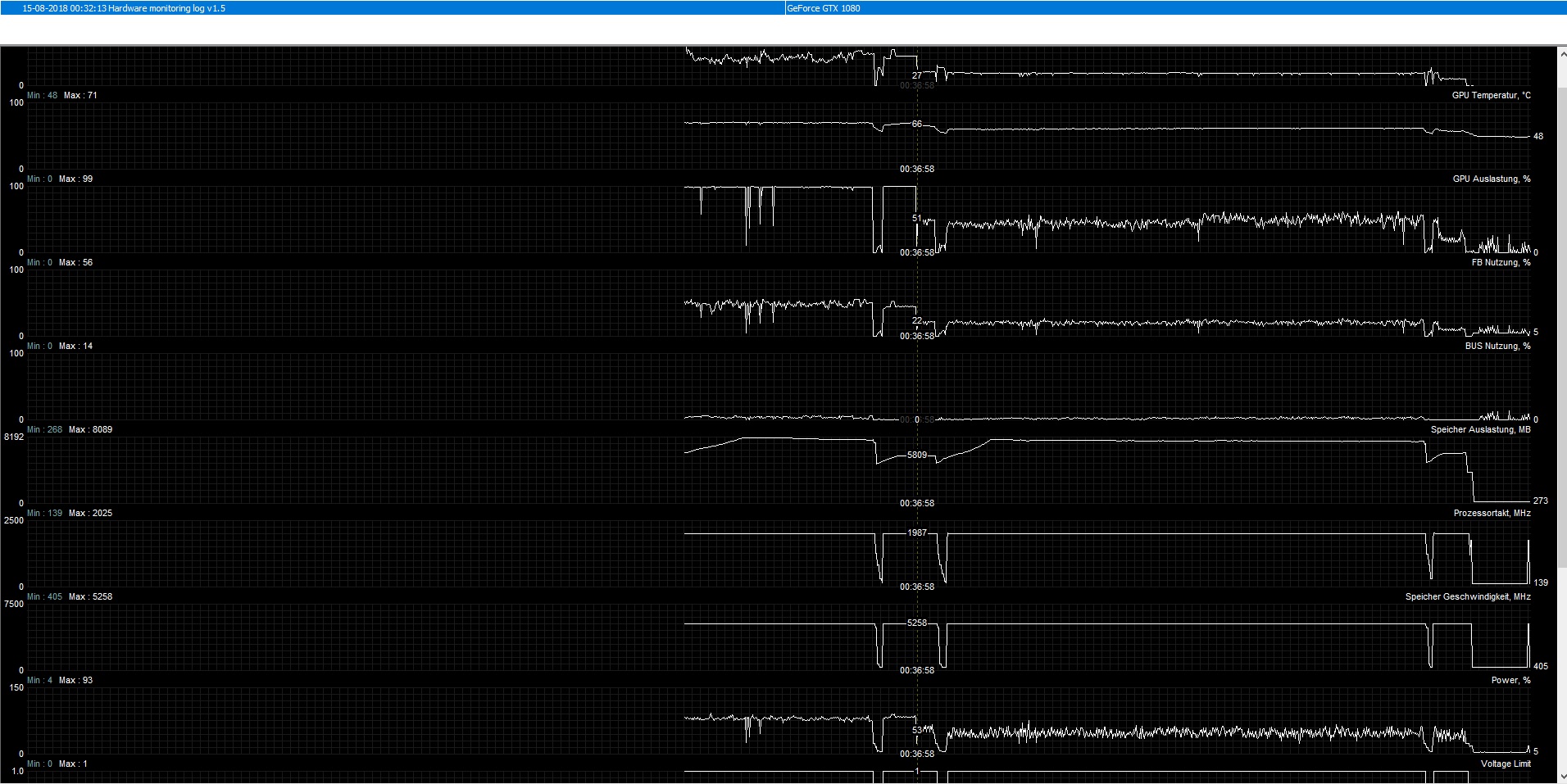Click the Max : 2025 clock value
Image resolution: width=1567 pixels, height=784 pixels.
pos(90,513)
